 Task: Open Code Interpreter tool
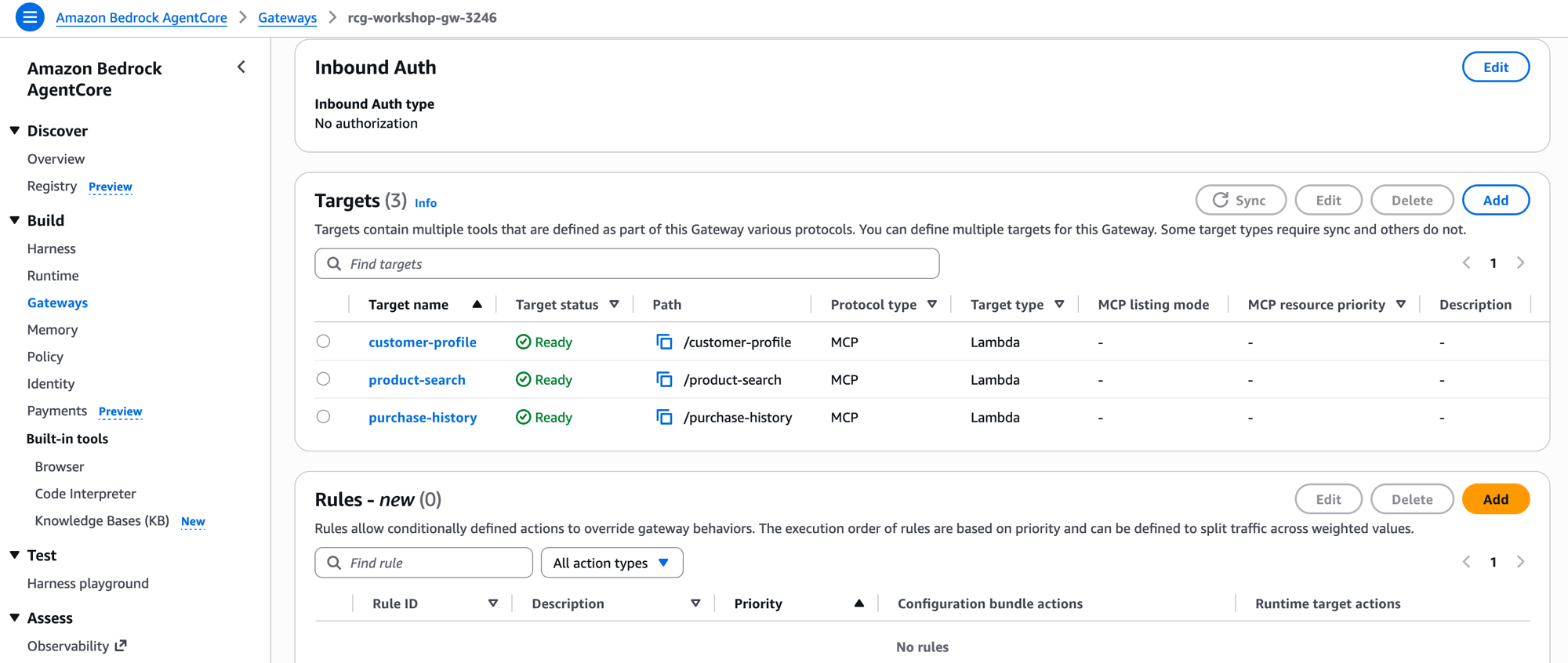[85, 494]
